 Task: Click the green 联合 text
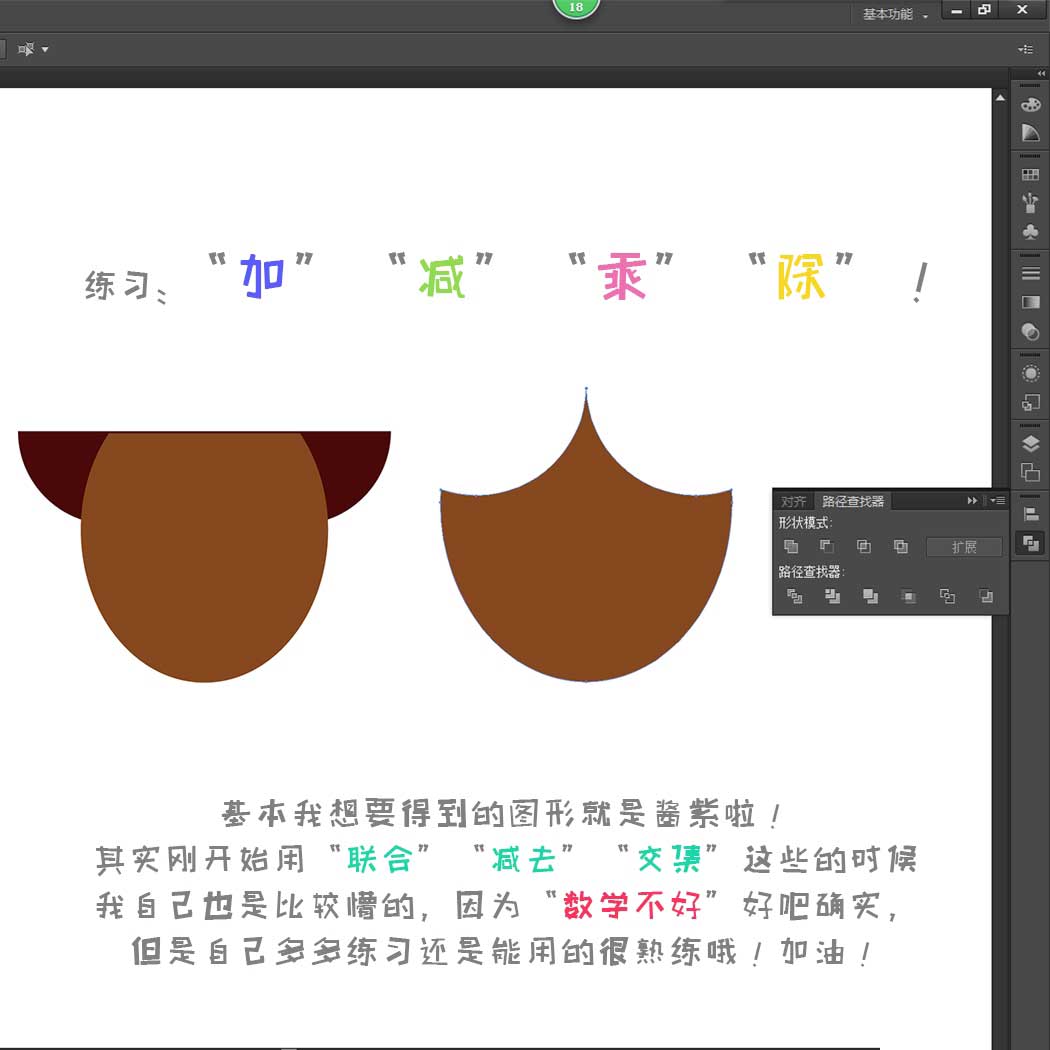(379, 859)
